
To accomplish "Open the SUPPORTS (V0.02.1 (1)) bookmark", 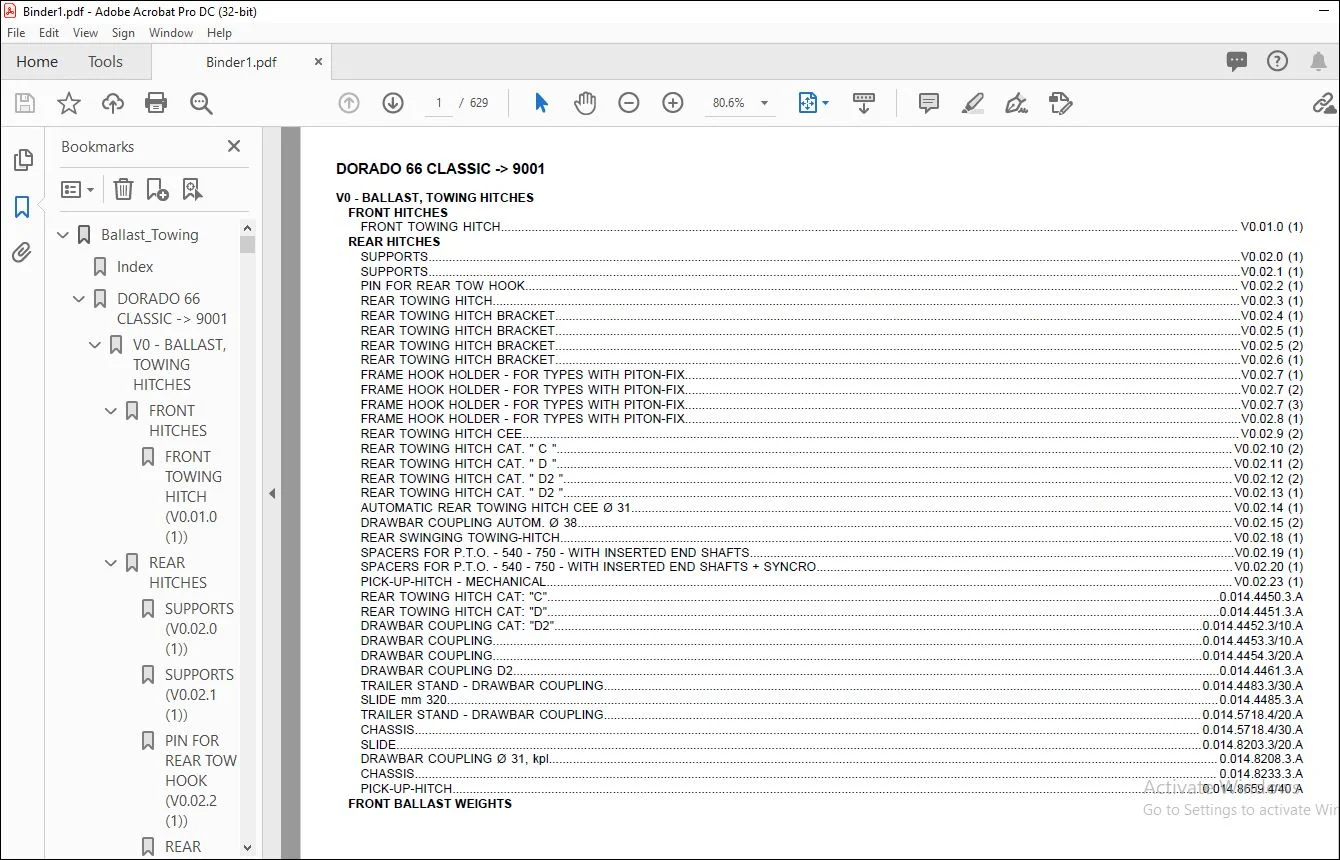I will click(199, 695).
